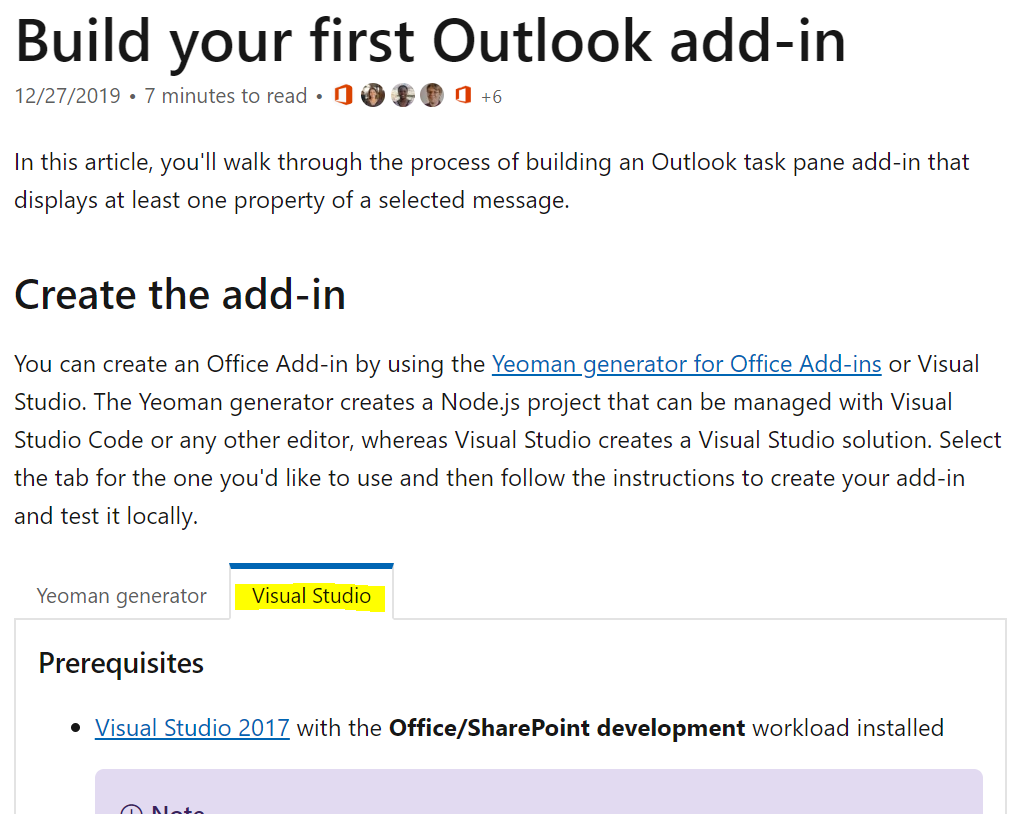Click the Create the add-in heading
The image size is (1022, 814).
pyautogui.click(x=180, y=294)
